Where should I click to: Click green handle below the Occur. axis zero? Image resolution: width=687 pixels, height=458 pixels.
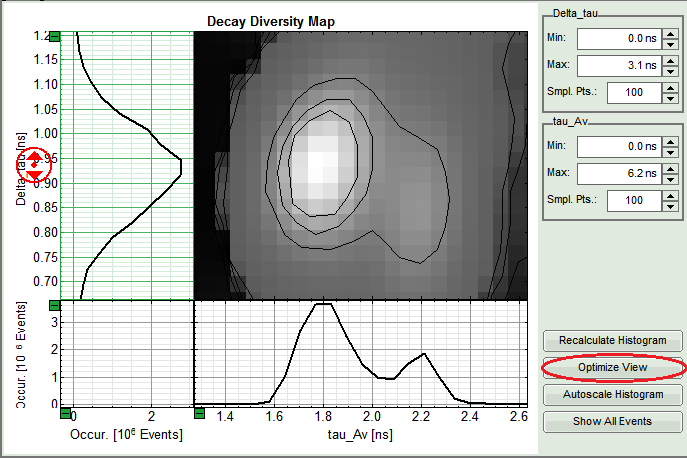click(x=66, y=412)
